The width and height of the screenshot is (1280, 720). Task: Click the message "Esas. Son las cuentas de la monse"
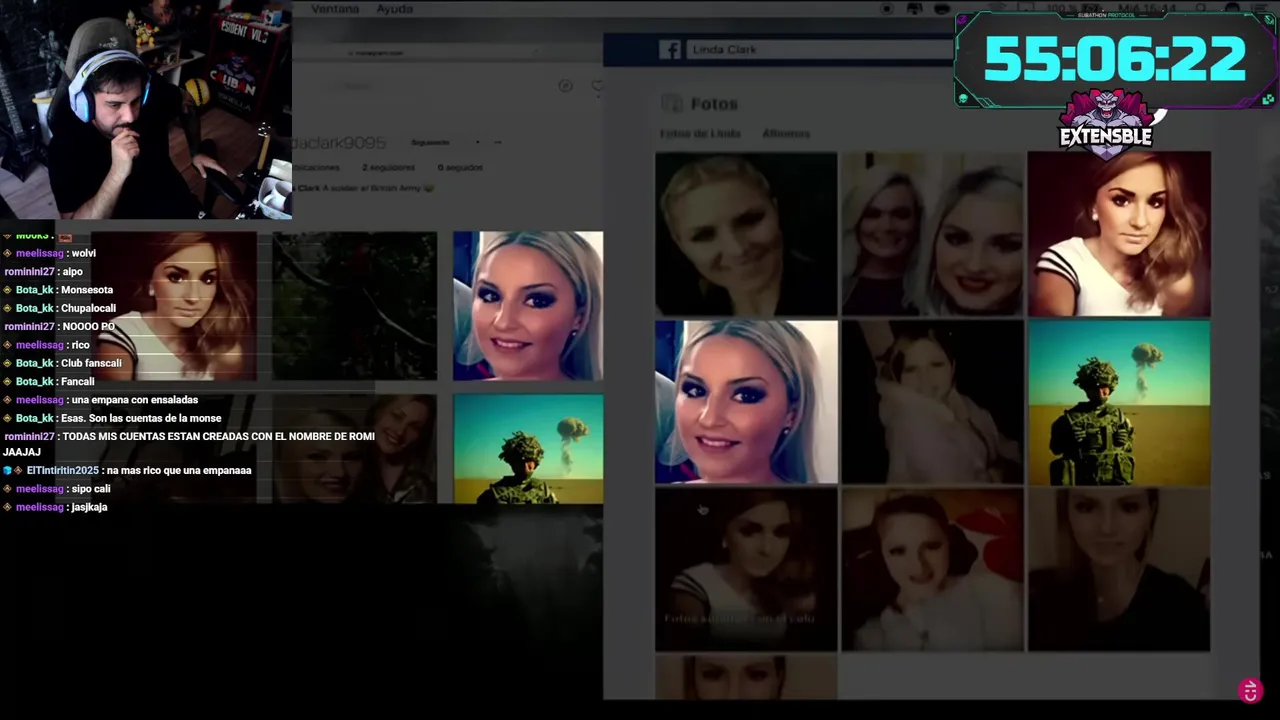coord(141,418)
